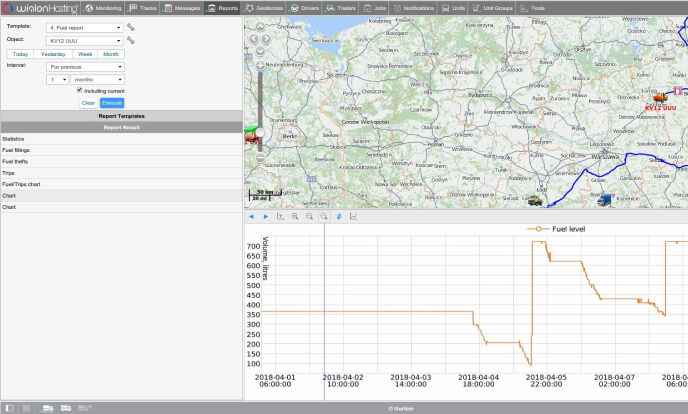
Task: Select Fuel thefts in report results
Action: pyautogui.click(x=122, y=161)
